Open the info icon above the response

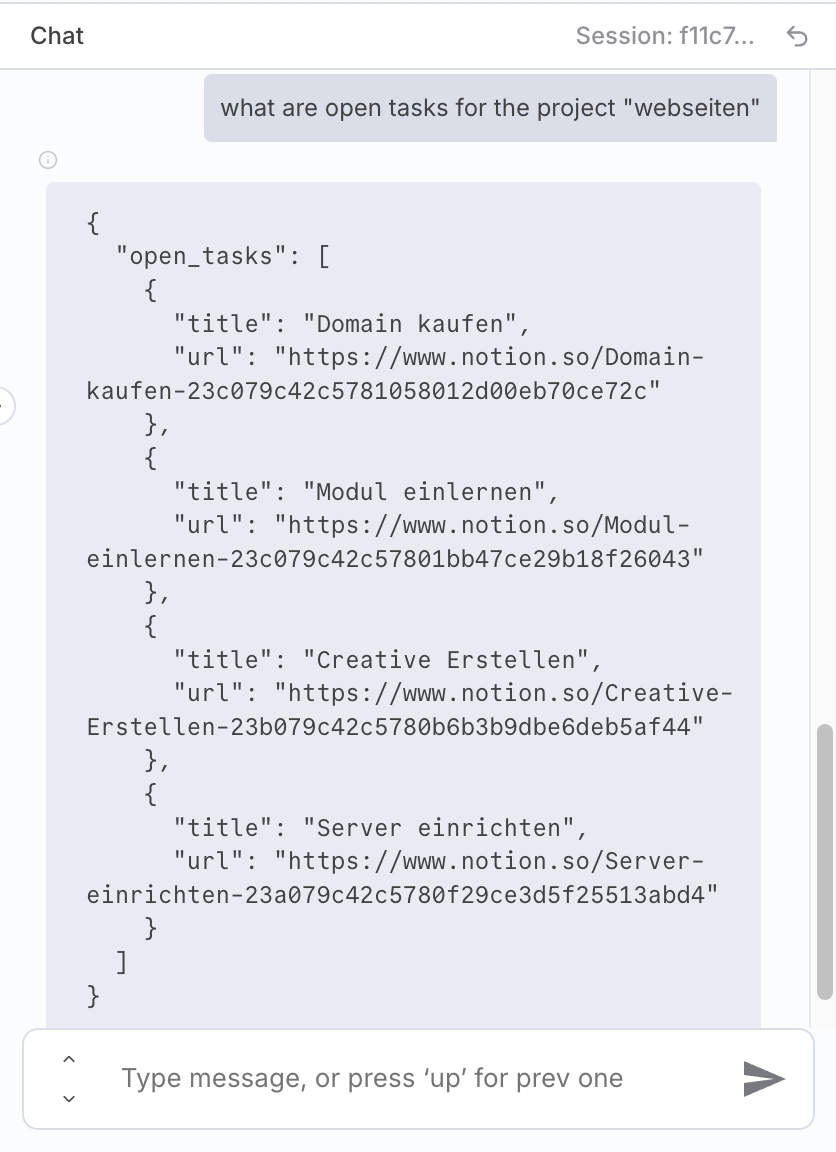(48, 160)
